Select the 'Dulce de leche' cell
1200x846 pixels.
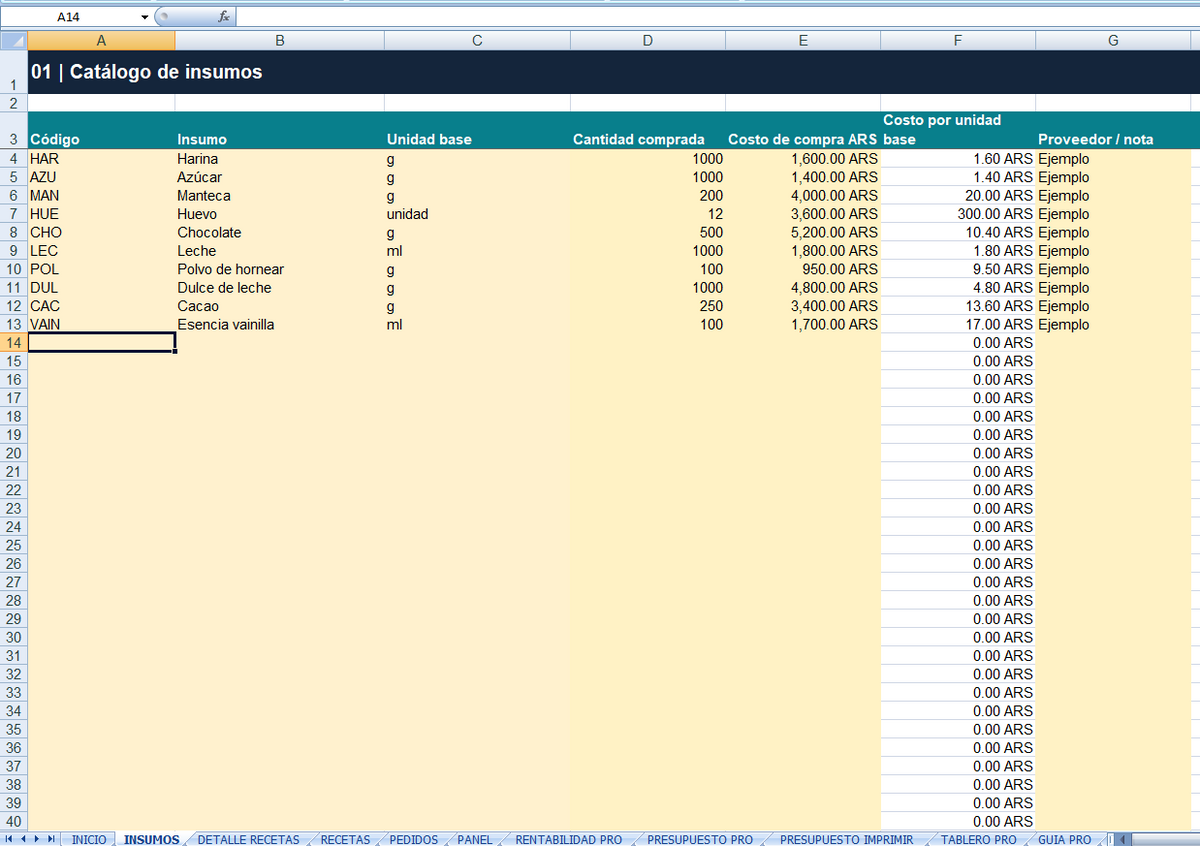[x=279, y=288]
